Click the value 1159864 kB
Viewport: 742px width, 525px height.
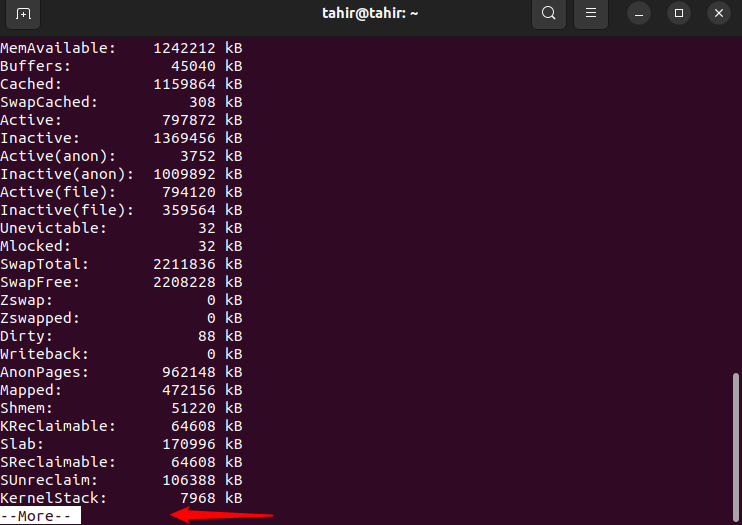(198, 84)
